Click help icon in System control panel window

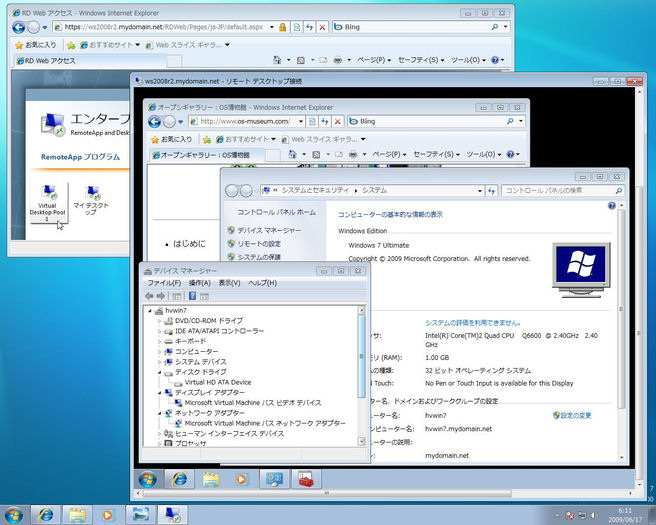pyautogui.click(x=612, y=205)
